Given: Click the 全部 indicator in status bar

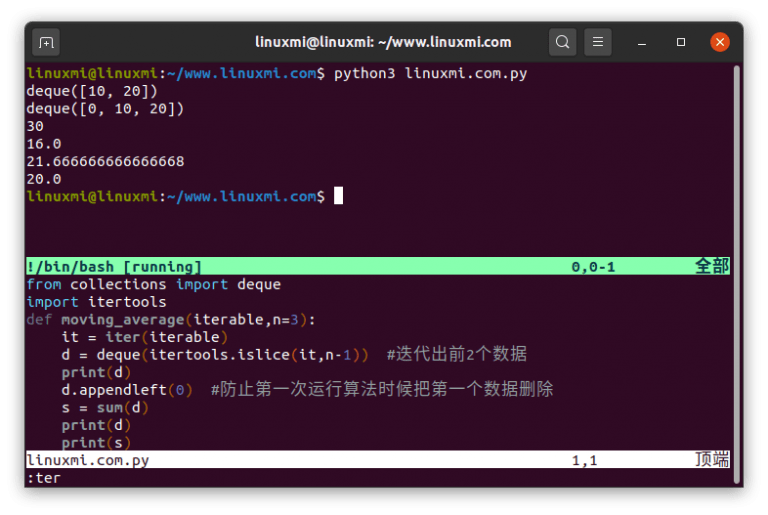Looking at the screenshot, I should (712, 267).
